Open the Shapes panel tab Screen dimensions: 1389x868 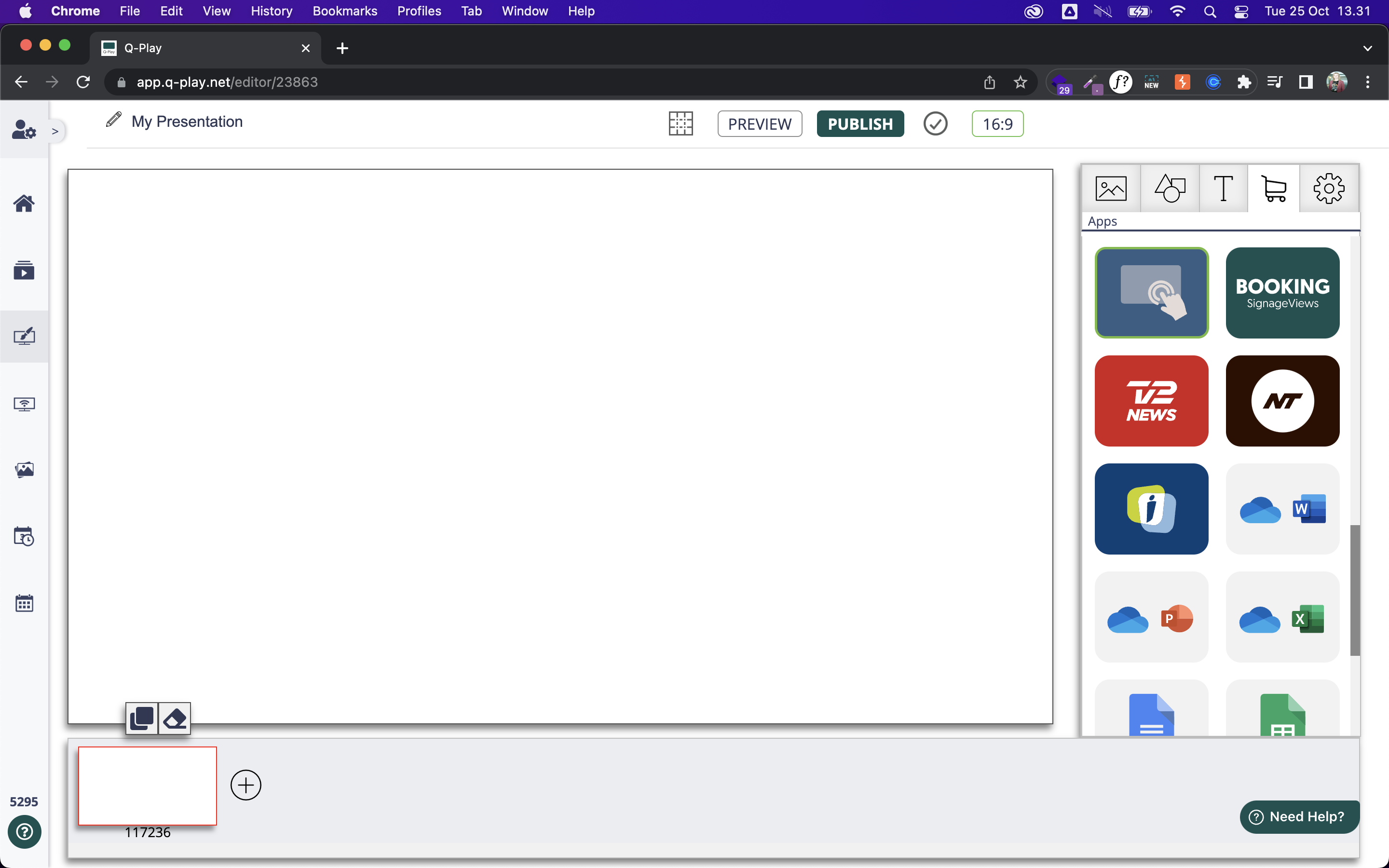(1169, 188)
